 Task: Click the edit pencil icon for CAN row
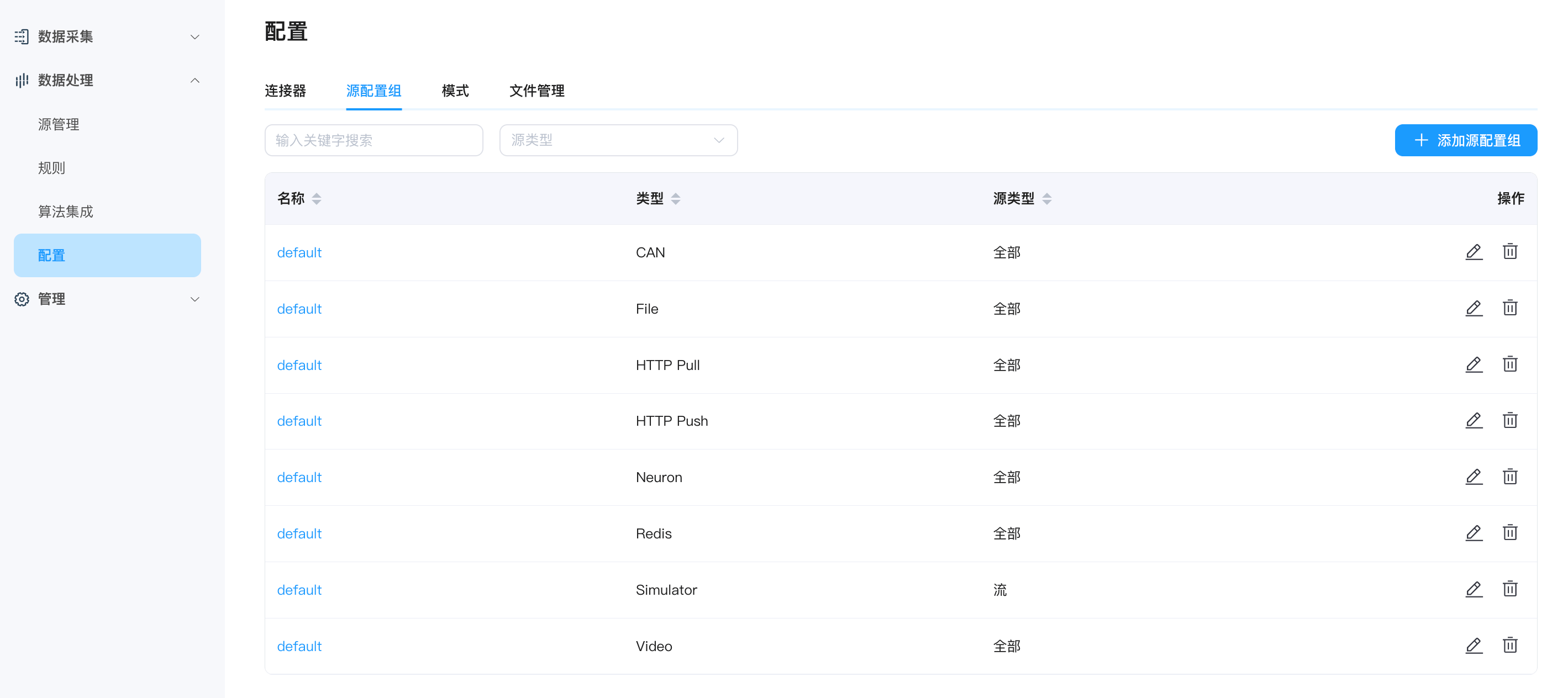coord(1473,252)
